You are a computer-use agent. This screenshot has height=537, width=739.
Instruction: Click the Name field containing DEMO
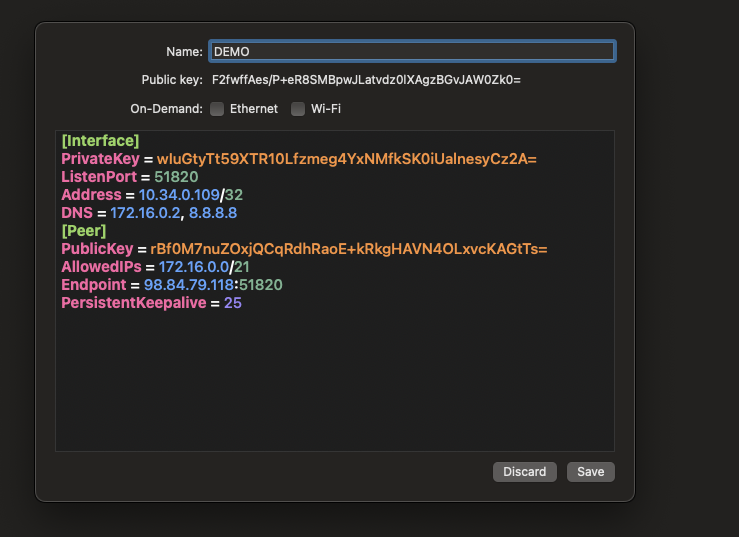pyautogui.click(x=410, y=51)
